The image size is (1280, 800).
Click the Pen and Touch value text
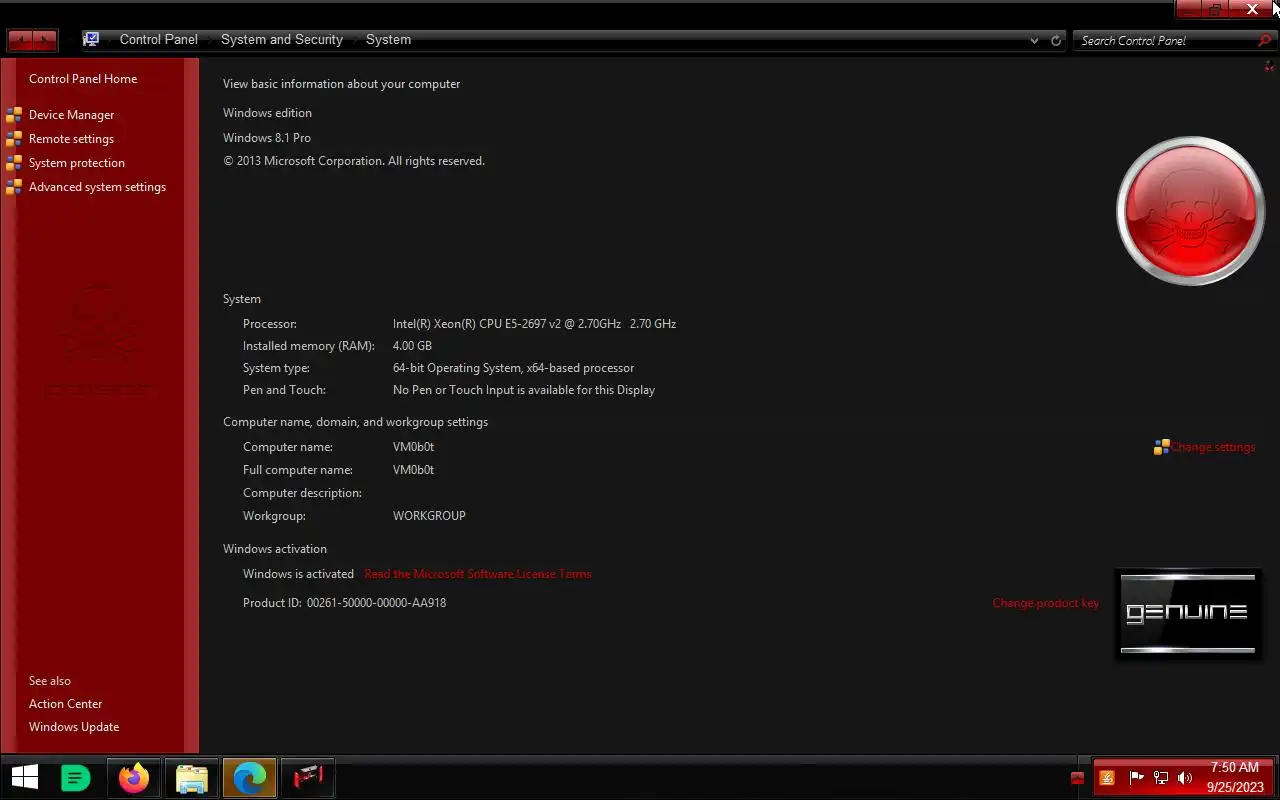coord(524,390)
